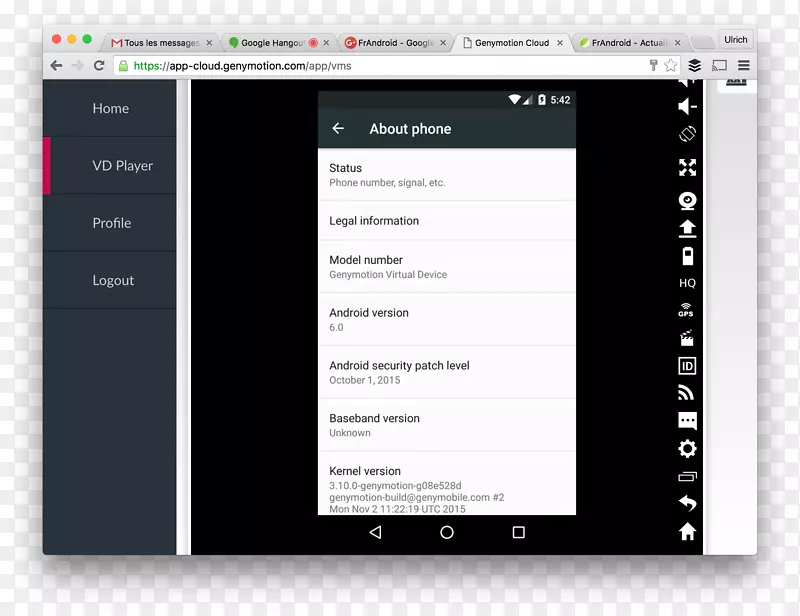Mute the device volume
800x616 pixels.
point(687,104)
